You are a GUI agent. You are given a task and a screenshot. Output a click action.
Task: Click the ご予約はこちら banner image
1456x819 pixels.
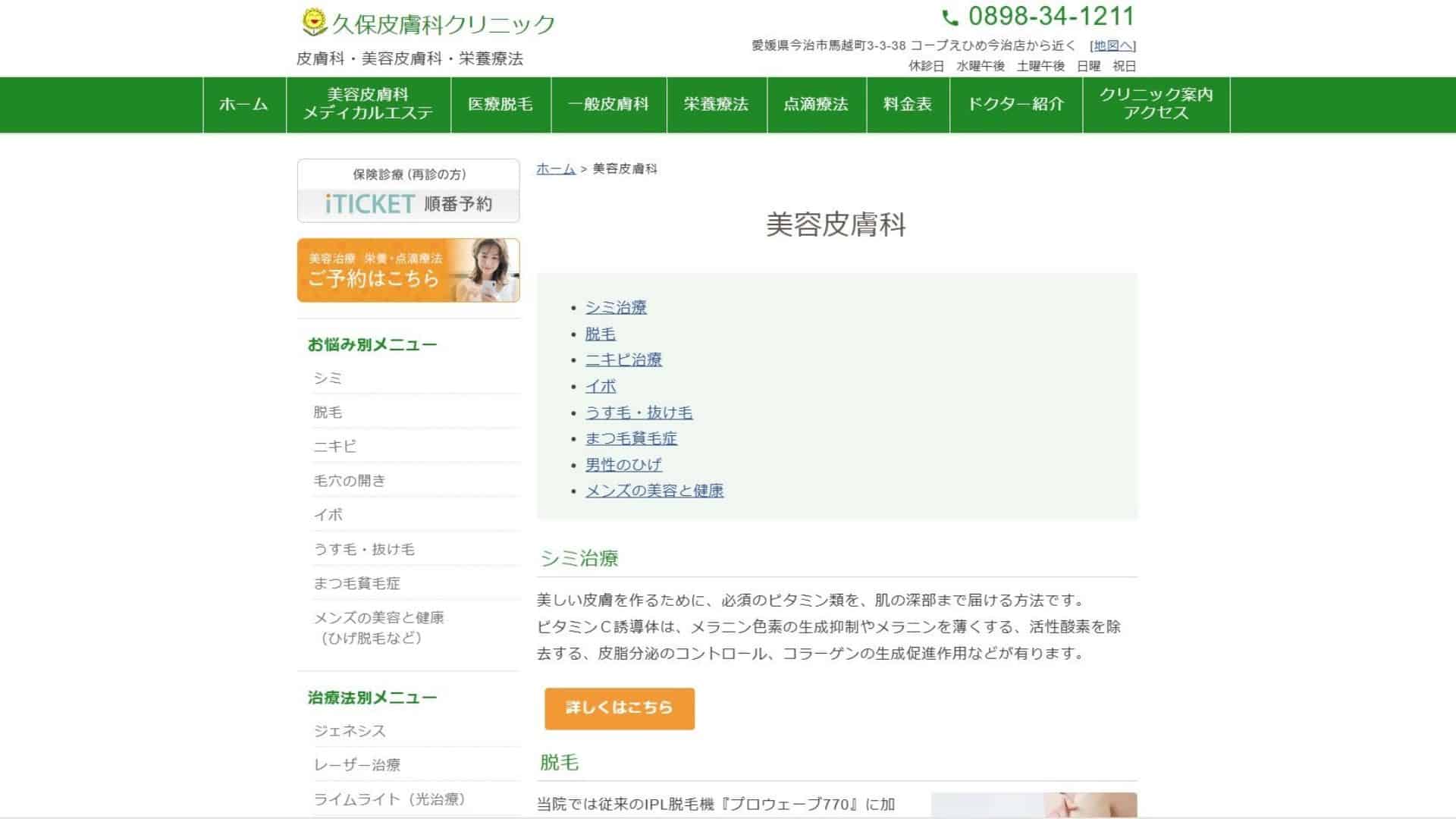click(x=408, y=271)
